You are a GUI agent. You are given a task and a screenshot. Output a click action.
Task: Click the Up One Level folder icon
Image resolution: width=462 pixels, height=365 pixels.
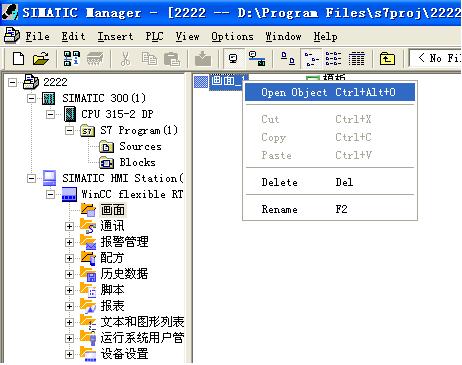[x=387, y=59]
